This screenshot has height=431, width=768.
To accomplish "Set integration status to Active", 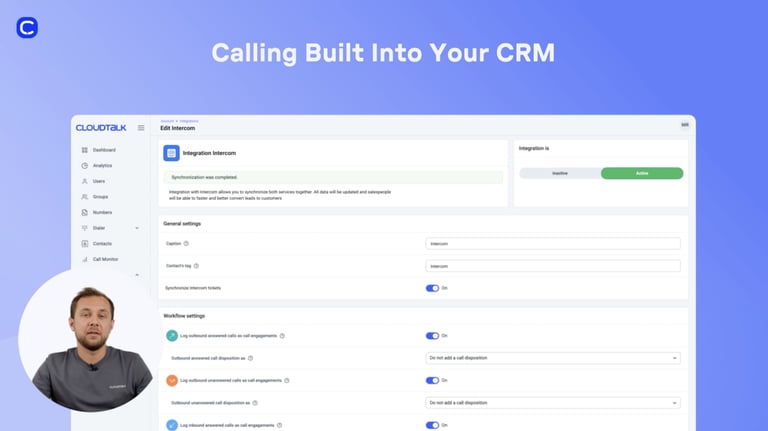I will [x=642, y=173].
